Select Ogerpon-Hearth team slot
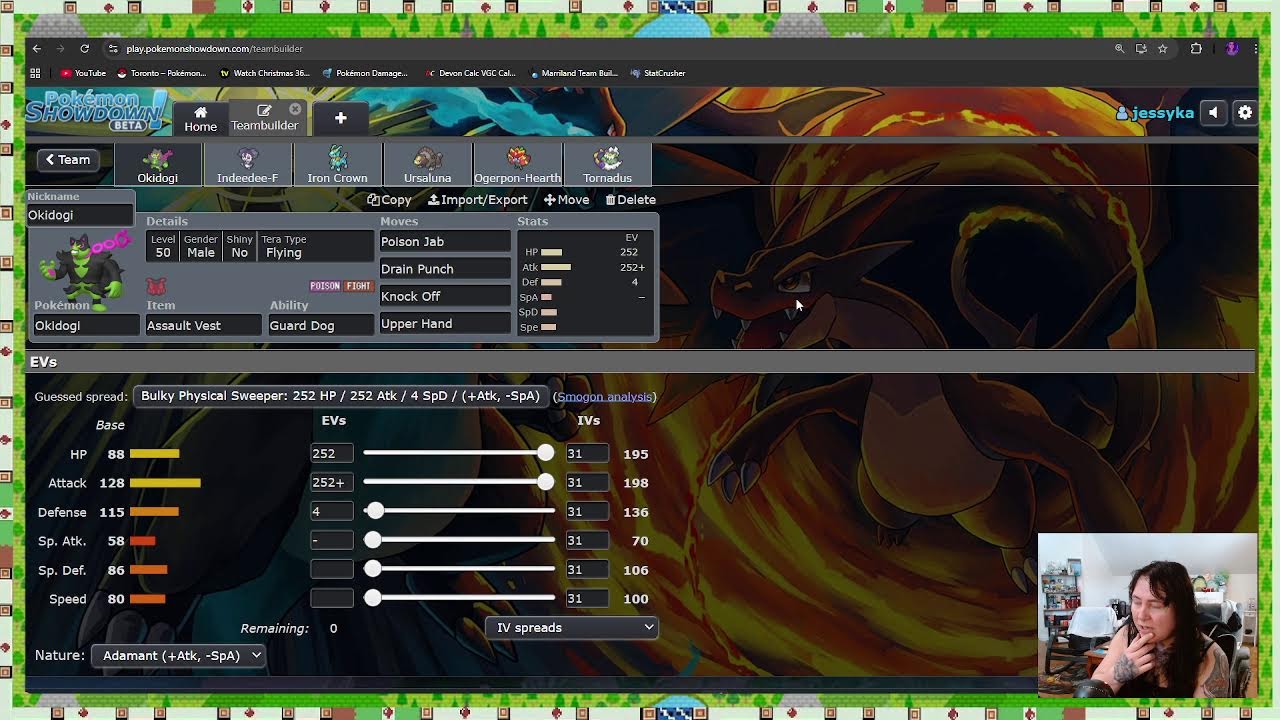Viewport: 1280px width, 720px height. click(517, 164)
